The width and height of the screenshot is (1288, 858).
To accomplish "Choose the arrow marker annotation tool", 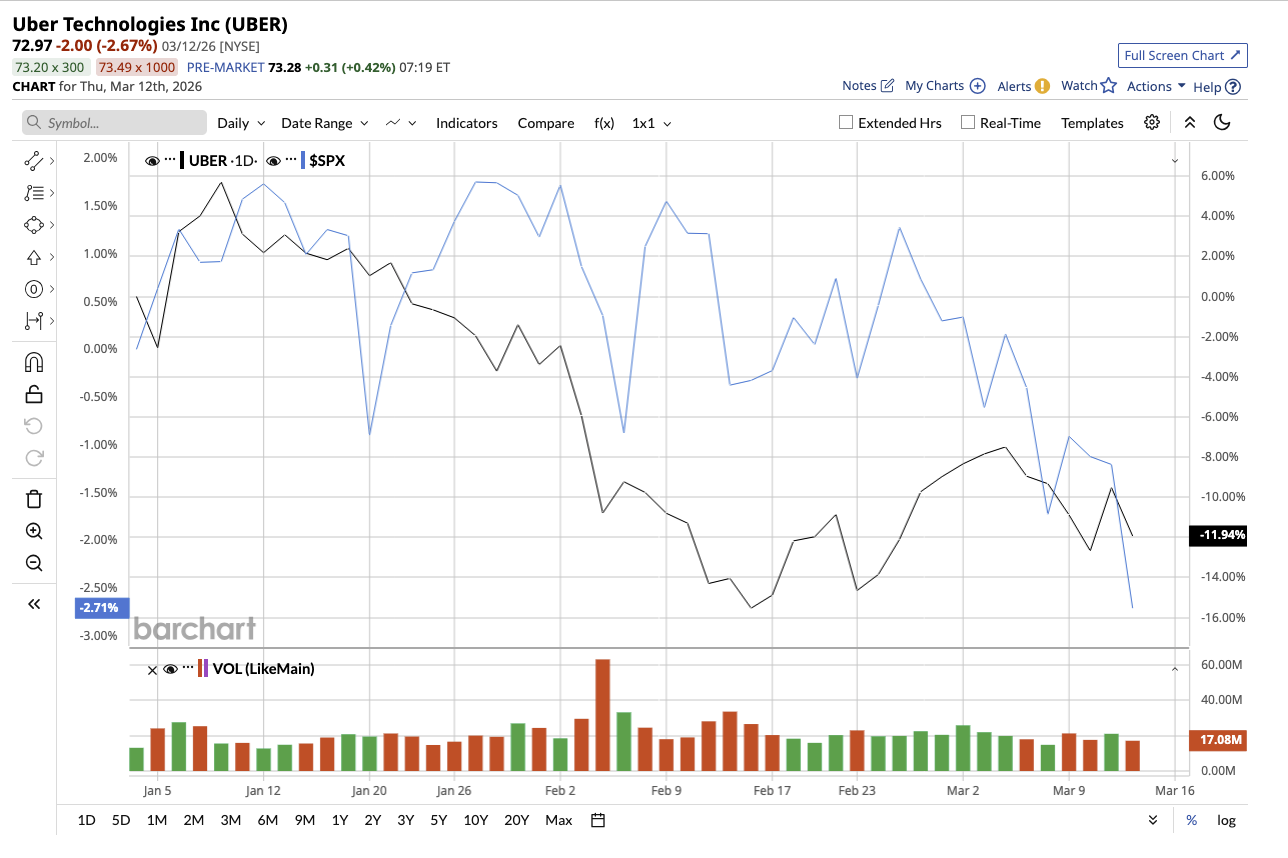I will (34, 257).
